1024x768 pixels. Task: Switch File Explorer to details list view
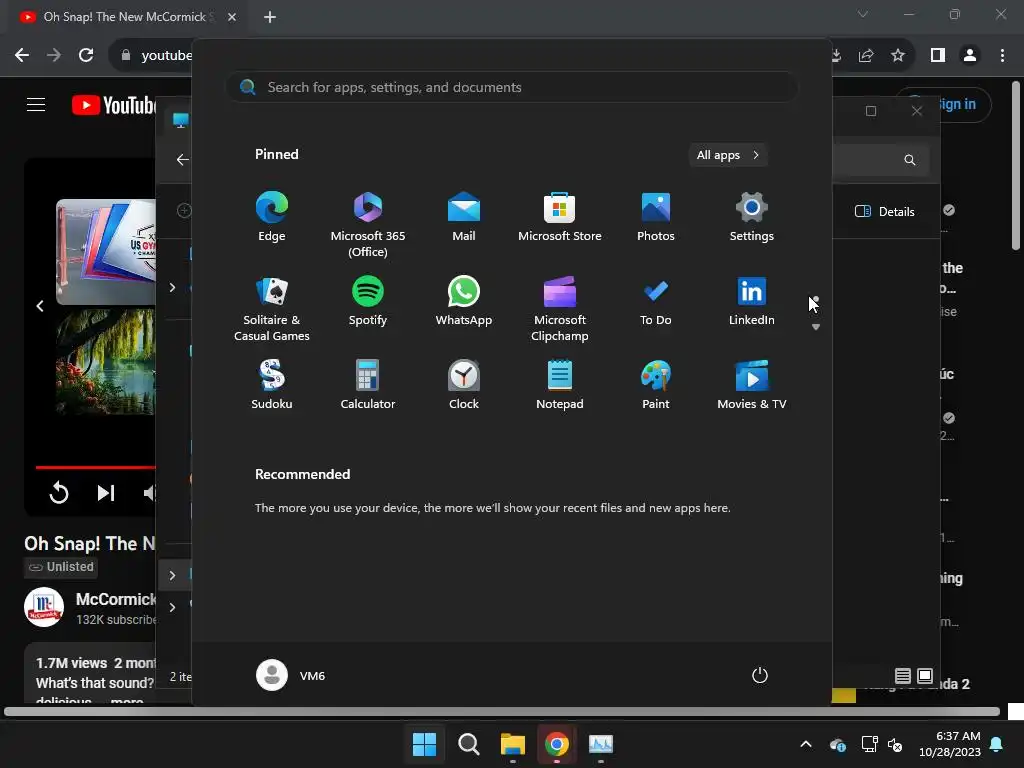[903, 676]
